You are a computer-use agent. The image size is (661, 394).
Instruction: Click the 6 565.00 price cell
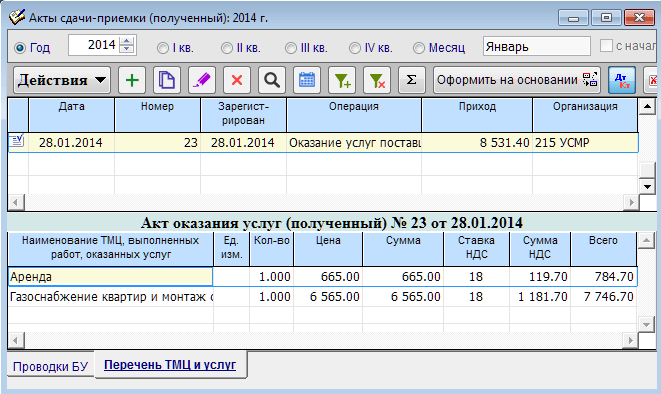[328, 297]
